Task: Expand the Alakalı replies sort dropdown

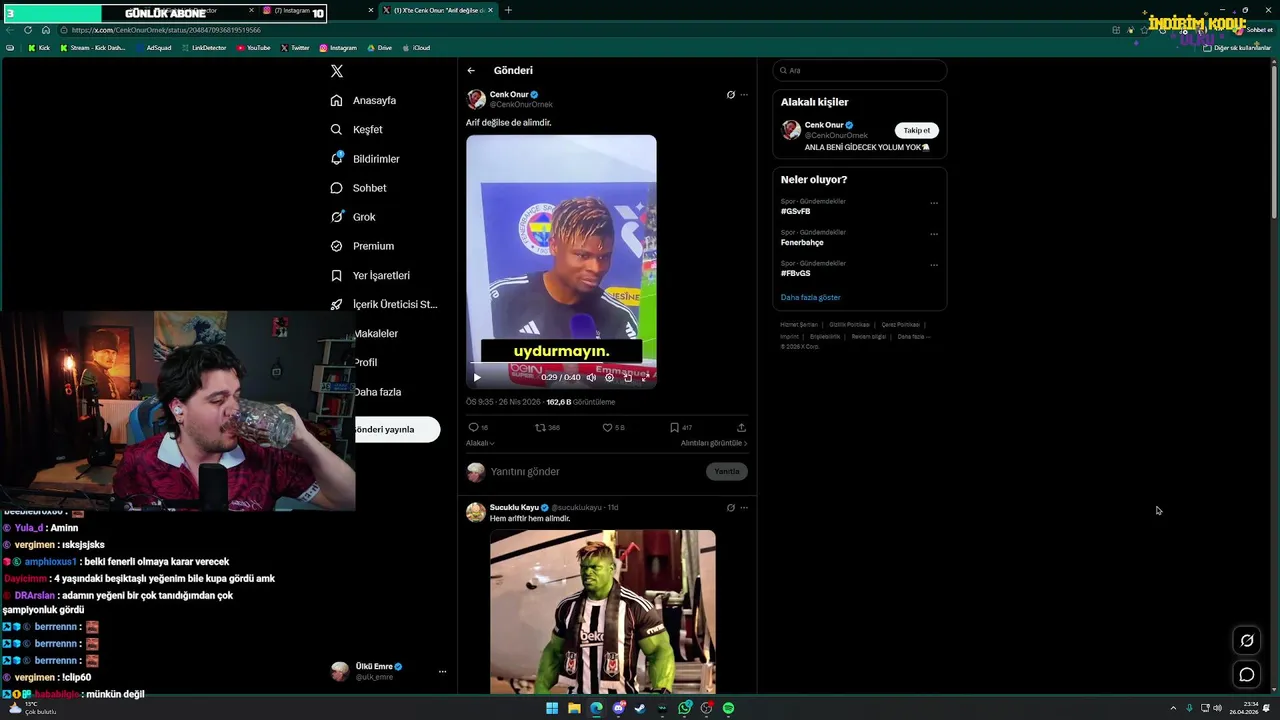Action: click(x=480, y=443)
